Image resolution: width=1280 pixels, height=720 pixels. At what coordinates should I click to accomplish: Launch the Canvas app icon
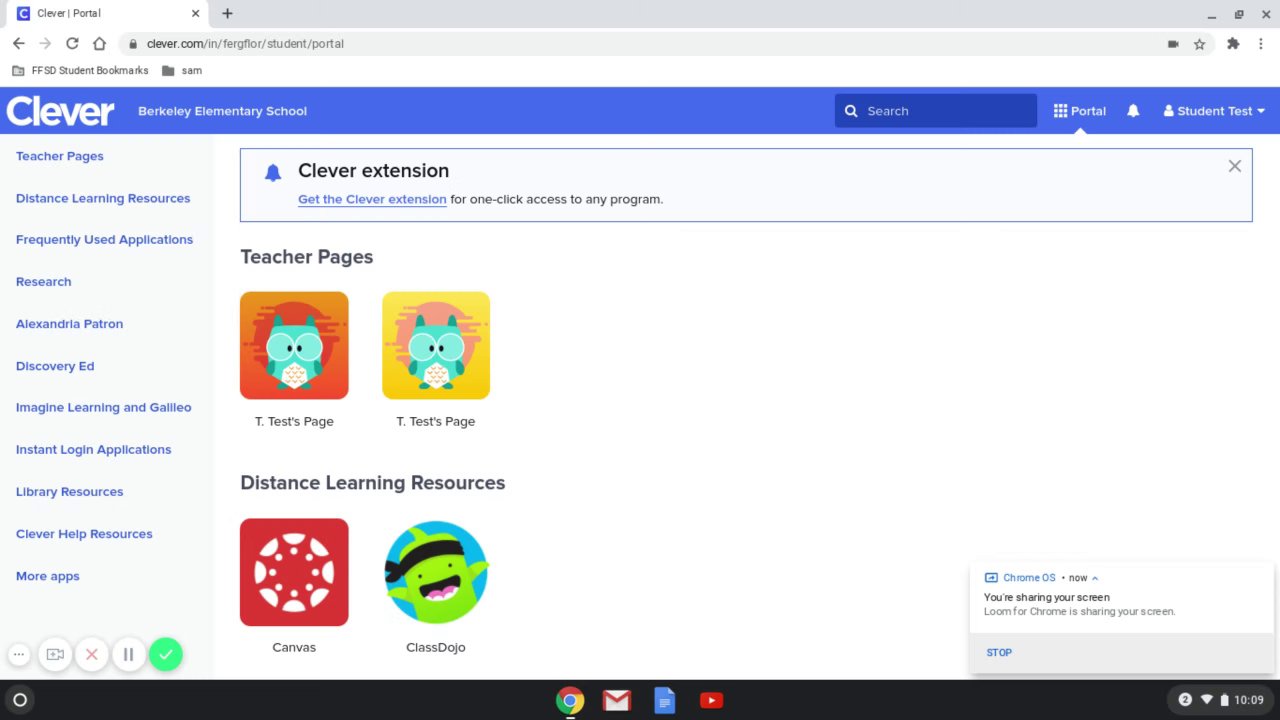tap(294, 572)
